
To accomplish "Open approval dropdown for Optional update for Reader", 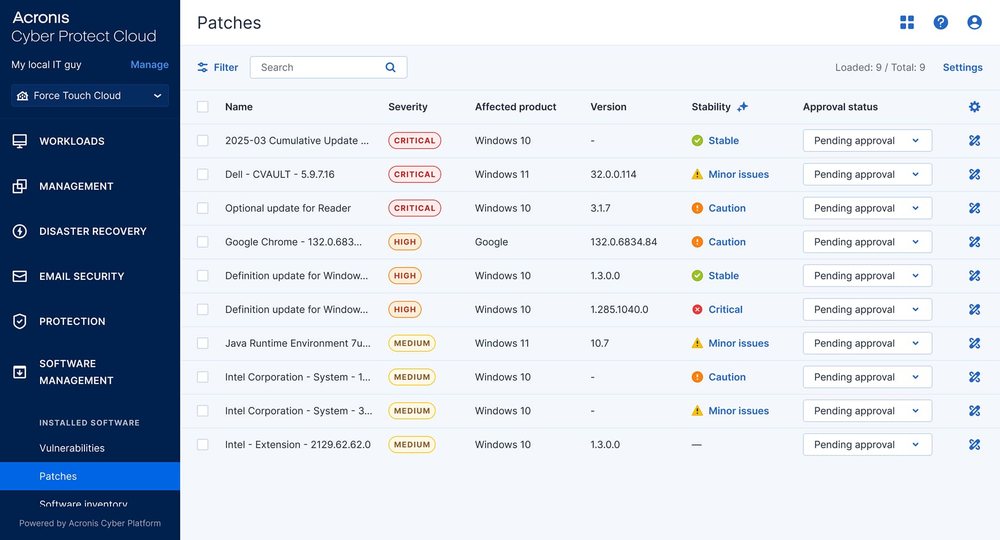I will point(867,208).
